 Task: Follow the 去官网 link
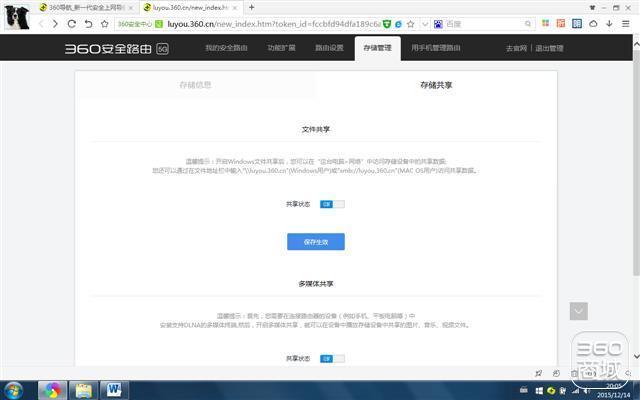pos(516,48)
